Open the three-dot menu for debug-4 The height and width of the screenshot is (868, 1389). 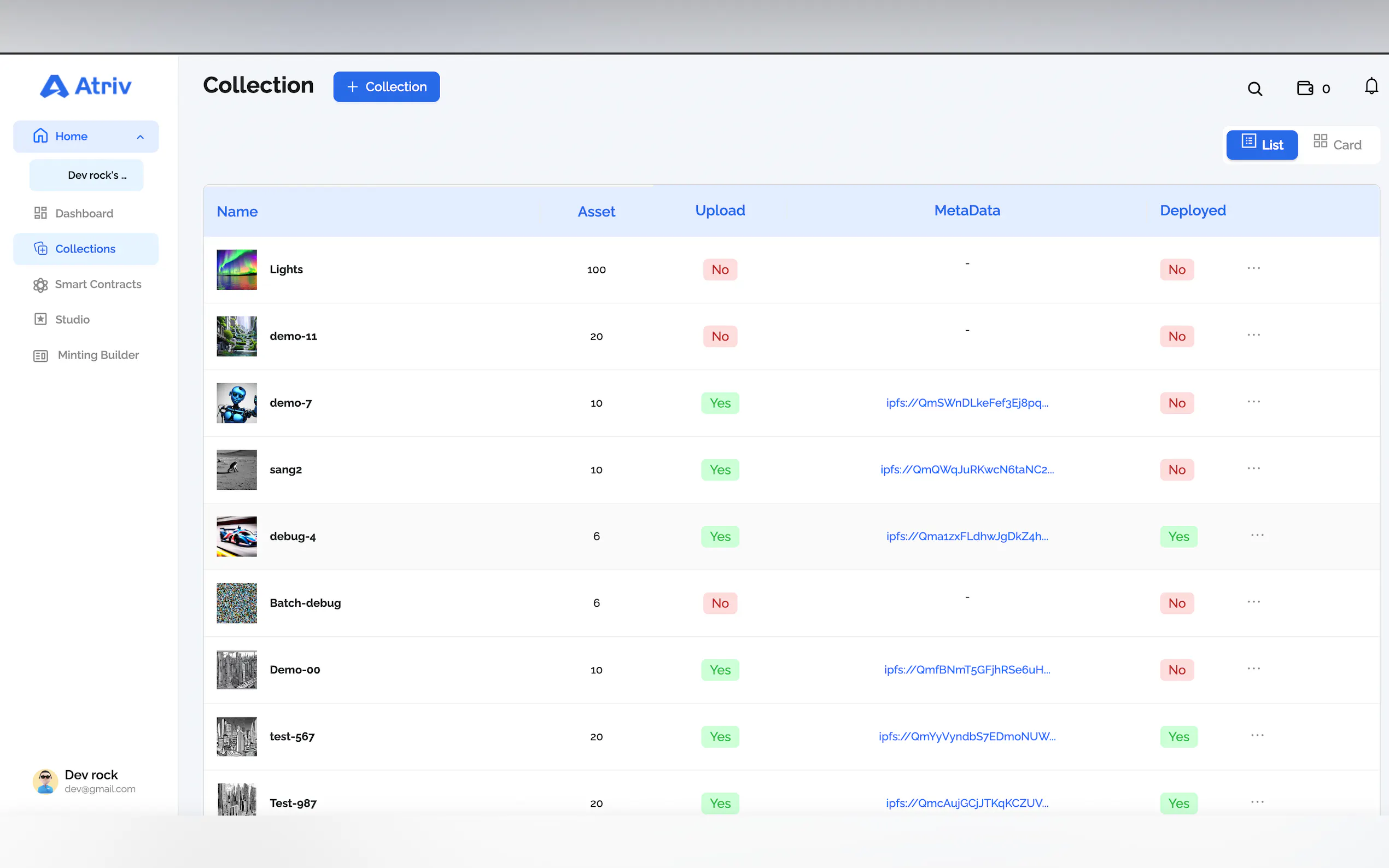(1257, 535)
